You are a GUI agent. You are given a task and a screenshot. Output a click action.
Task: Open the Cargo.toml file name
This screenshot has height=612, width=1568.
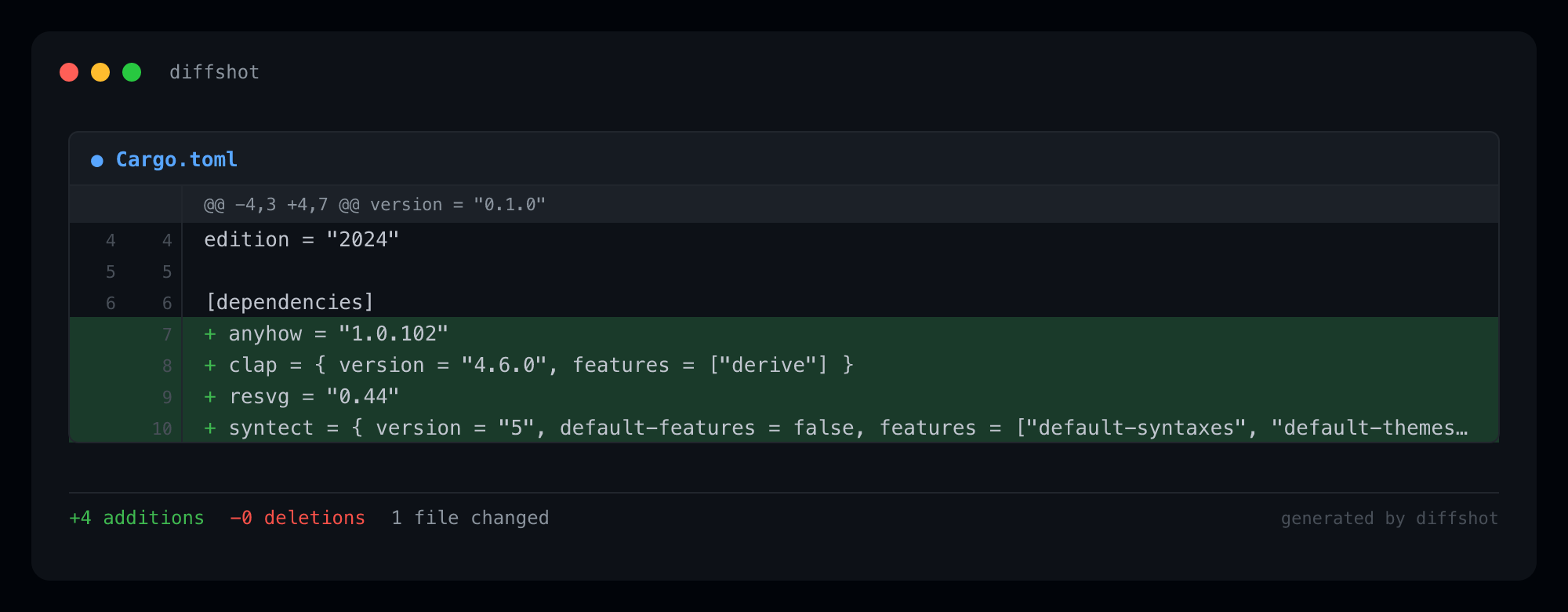tap(176, 159)
